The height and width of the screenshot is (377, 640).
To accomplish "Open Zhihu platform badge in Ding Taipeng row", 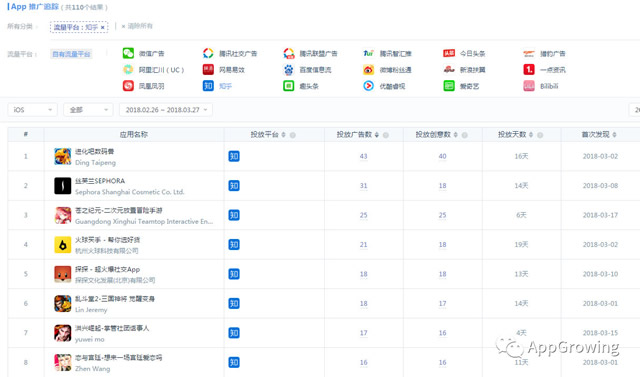I will click(234, 156).
